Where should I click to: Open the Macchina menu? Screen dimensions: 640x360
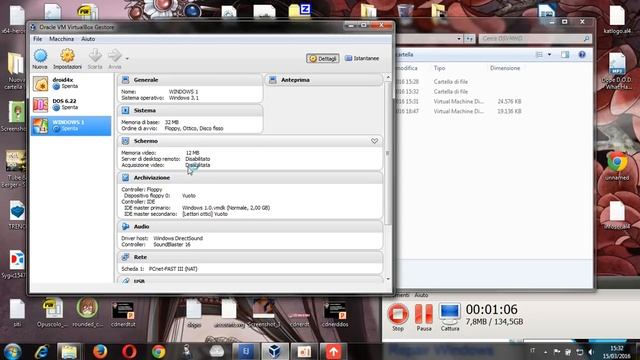[61, 39]
